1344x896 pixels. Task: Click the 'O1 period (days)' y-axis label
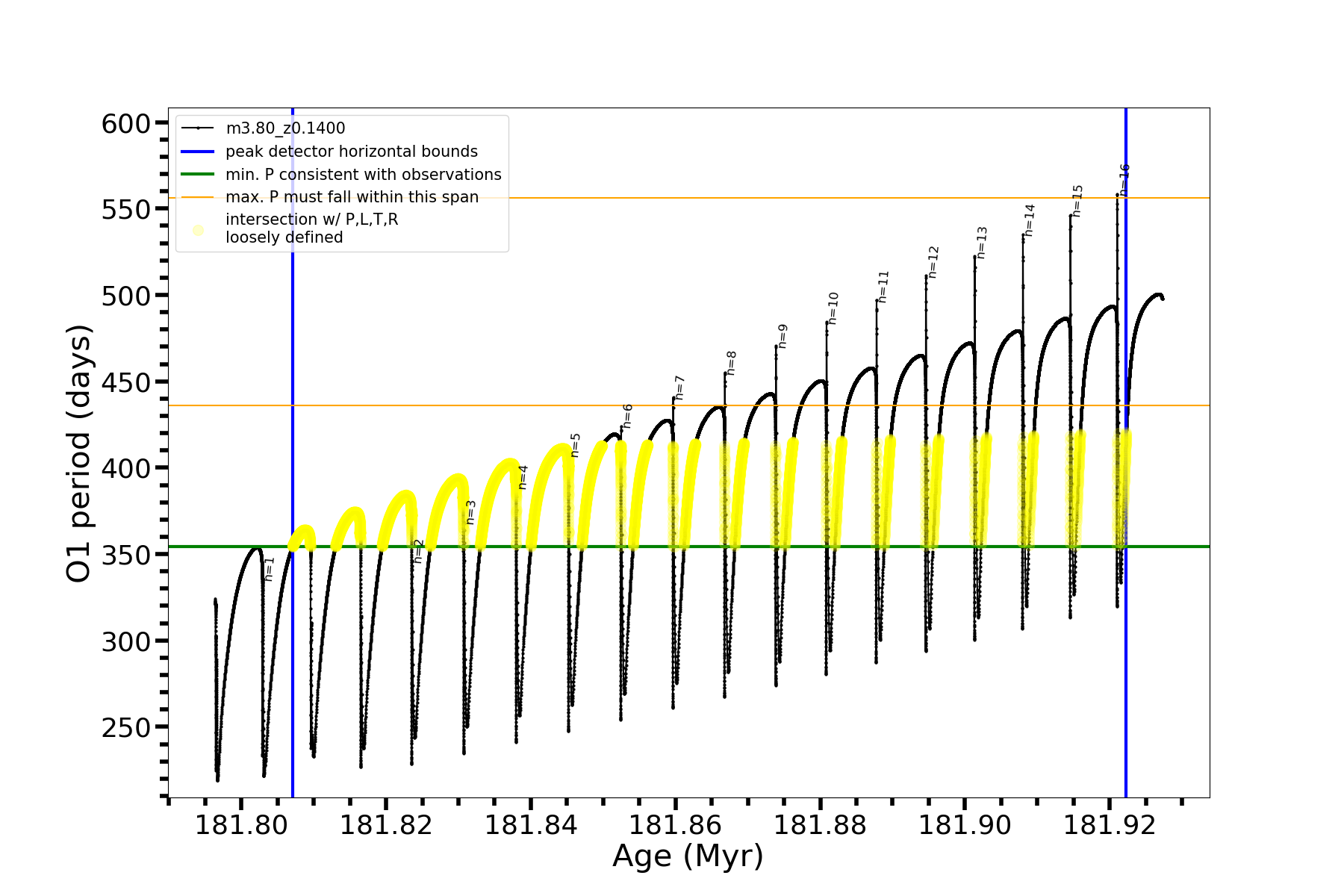(79, 453)
